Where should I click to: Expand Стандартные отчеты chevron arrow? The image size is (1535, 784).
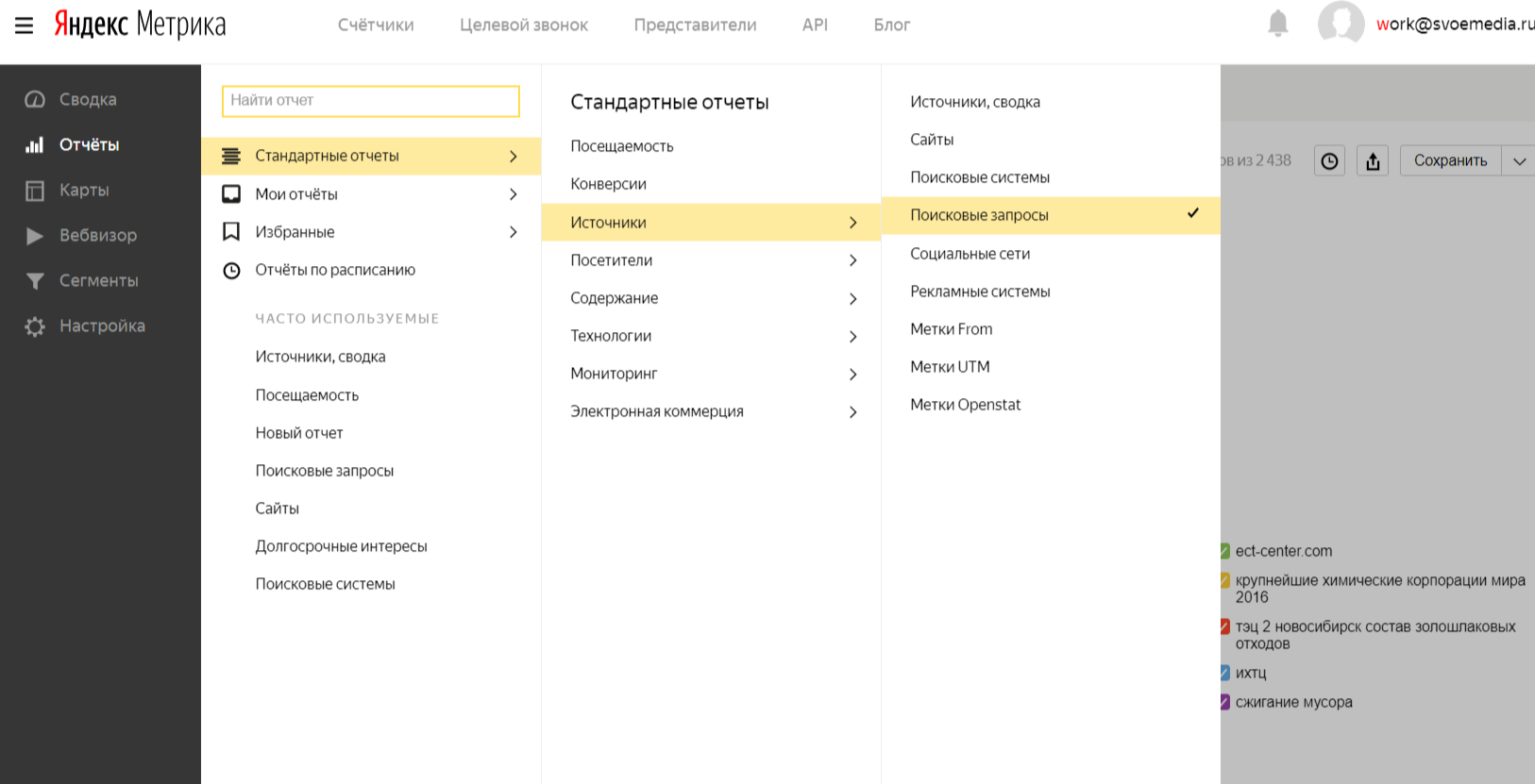click(514, 156)
